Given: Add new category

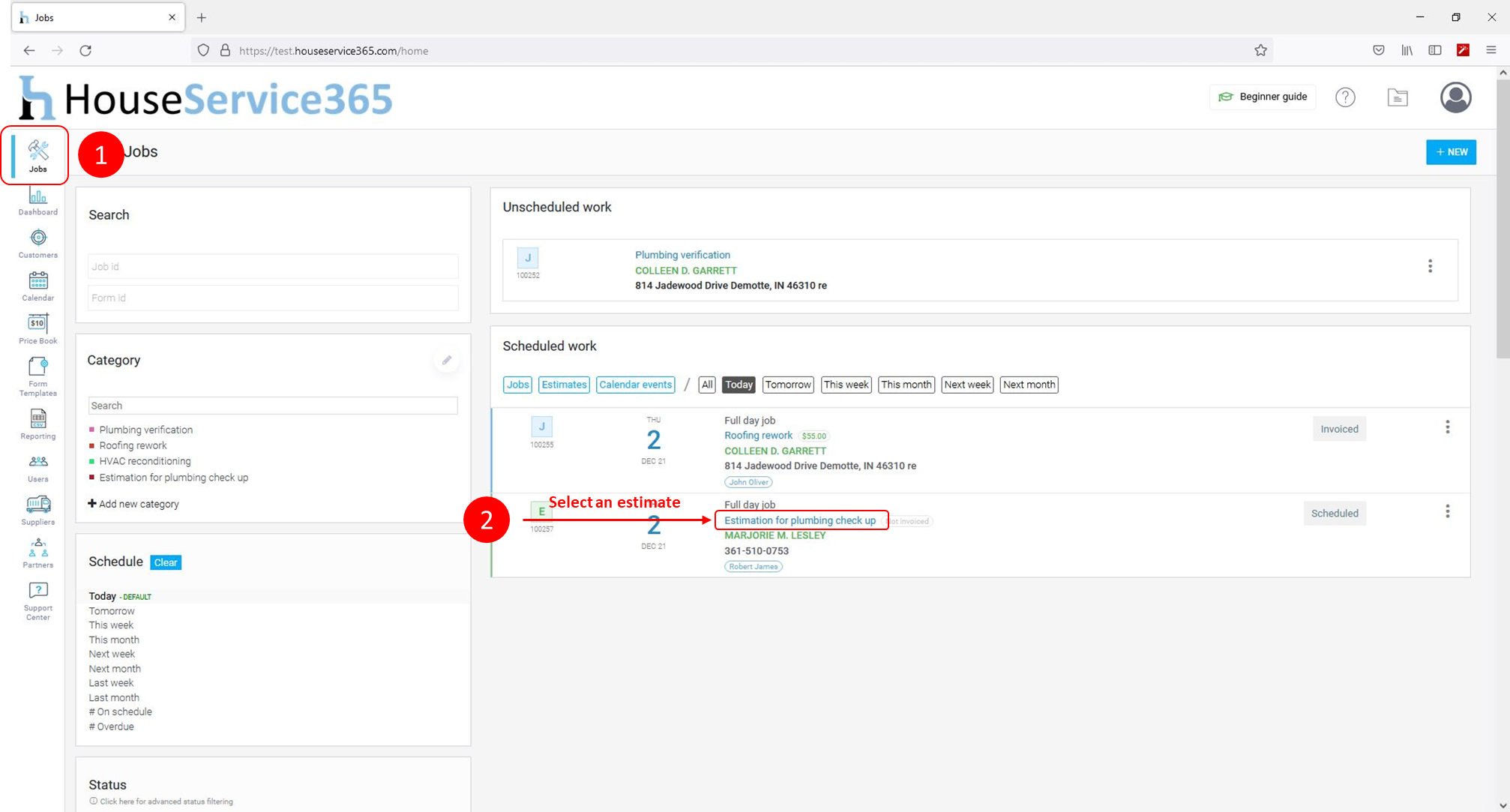Looking at the screenshot, I should click(133, 504).
